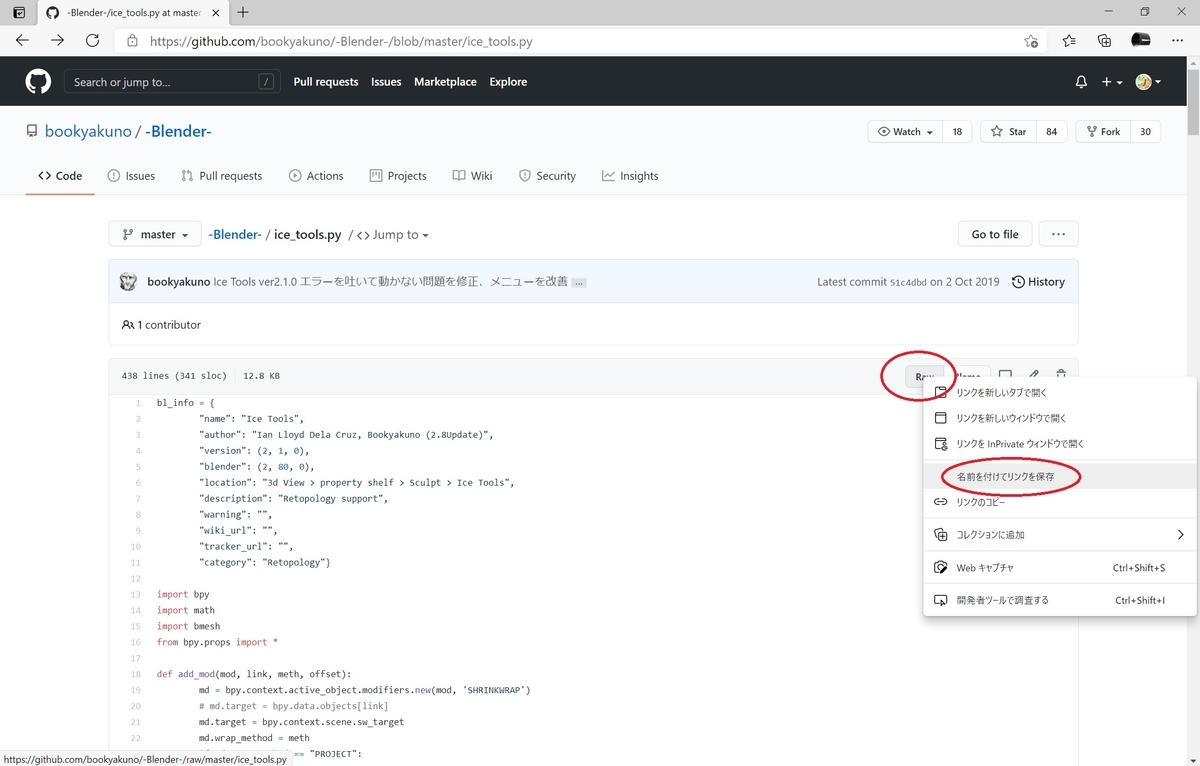Click the browser forward arrow
This screenshot has width=1200, height=766.
click(x=57, y=41)
